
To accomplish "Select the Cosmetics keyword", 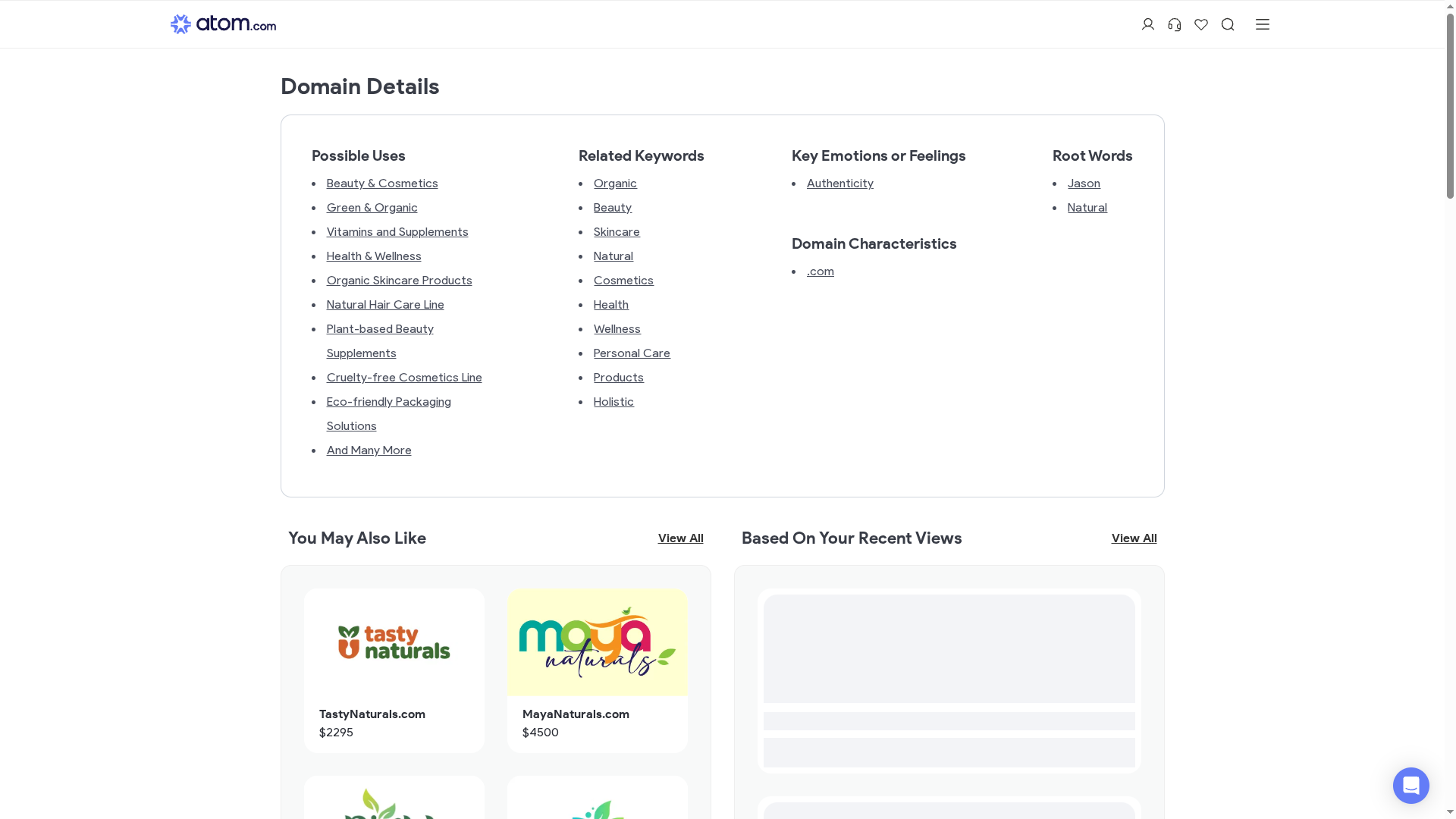I will [623, 281].
